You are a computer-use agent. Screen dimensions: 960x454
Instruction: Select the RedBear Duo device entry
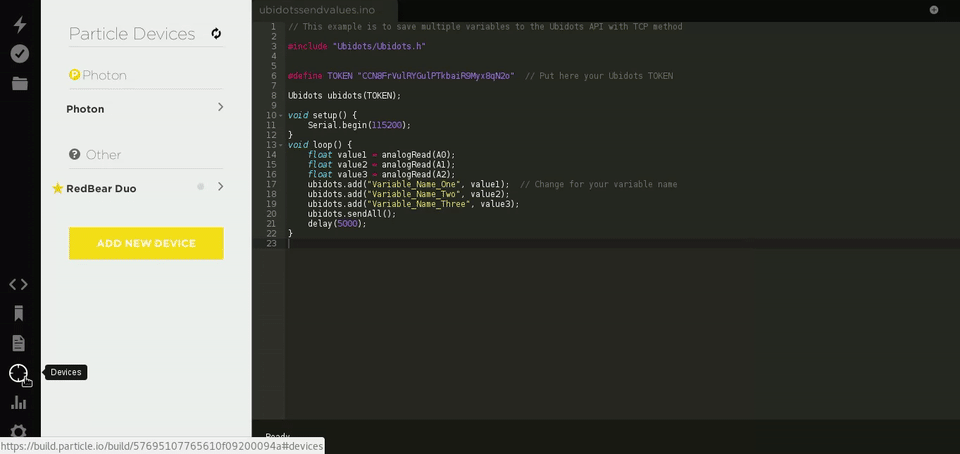coord(101,188)
